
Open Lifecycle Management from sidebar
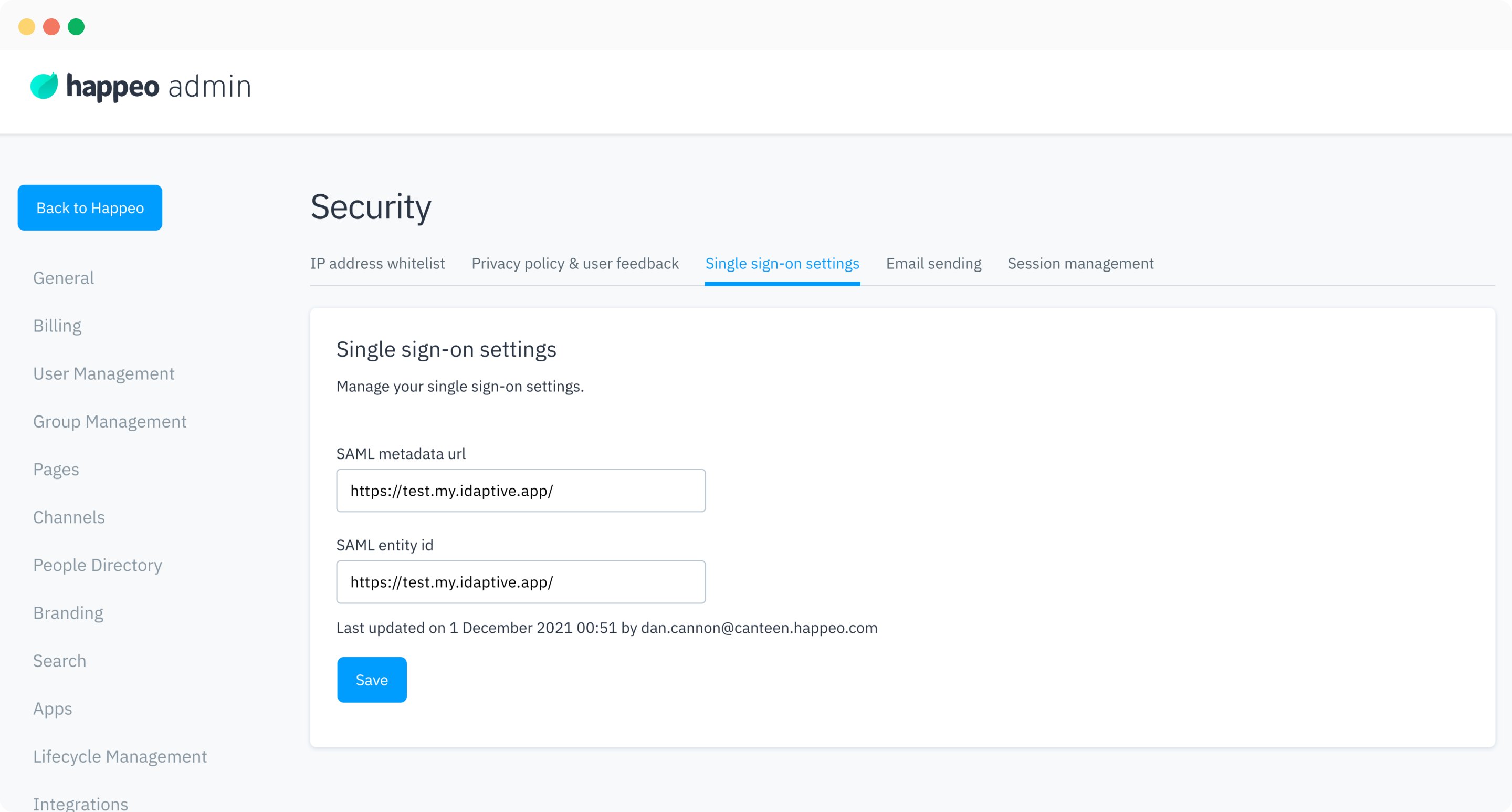(x=120, y=756)
